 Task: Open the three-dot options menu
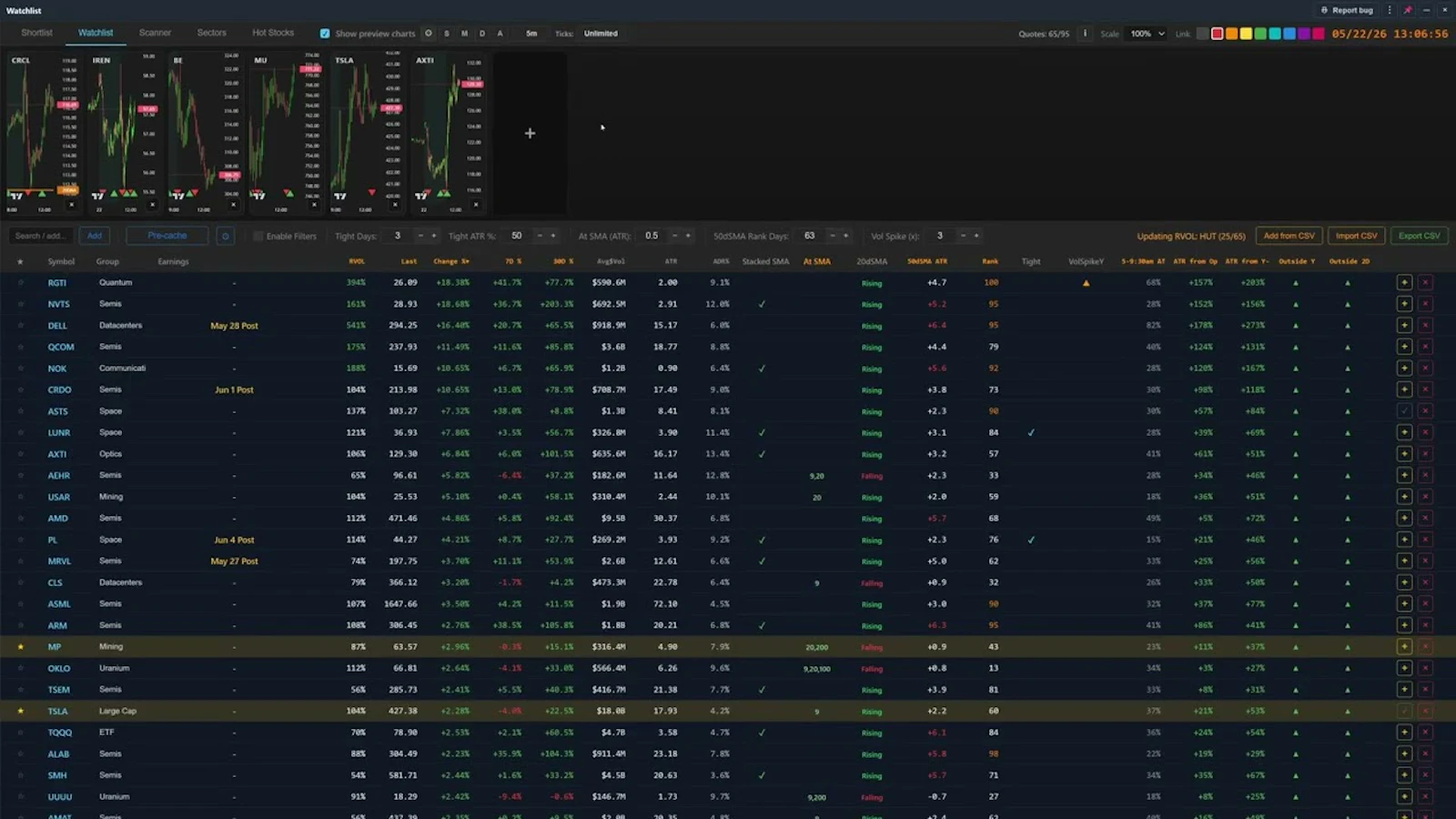tap(1390, 10)
